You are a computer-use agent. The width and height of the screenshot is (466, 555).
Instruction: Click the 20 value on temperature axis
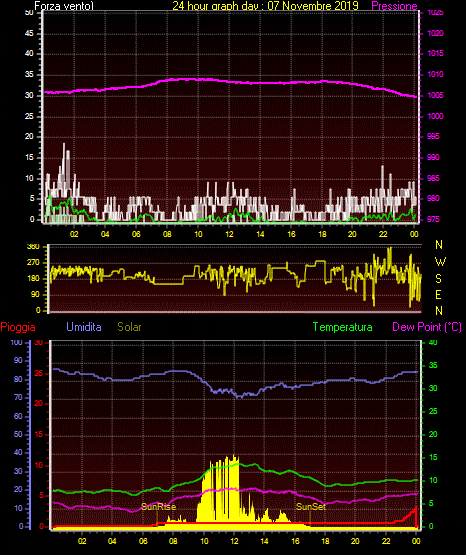(x=433, y=434)
